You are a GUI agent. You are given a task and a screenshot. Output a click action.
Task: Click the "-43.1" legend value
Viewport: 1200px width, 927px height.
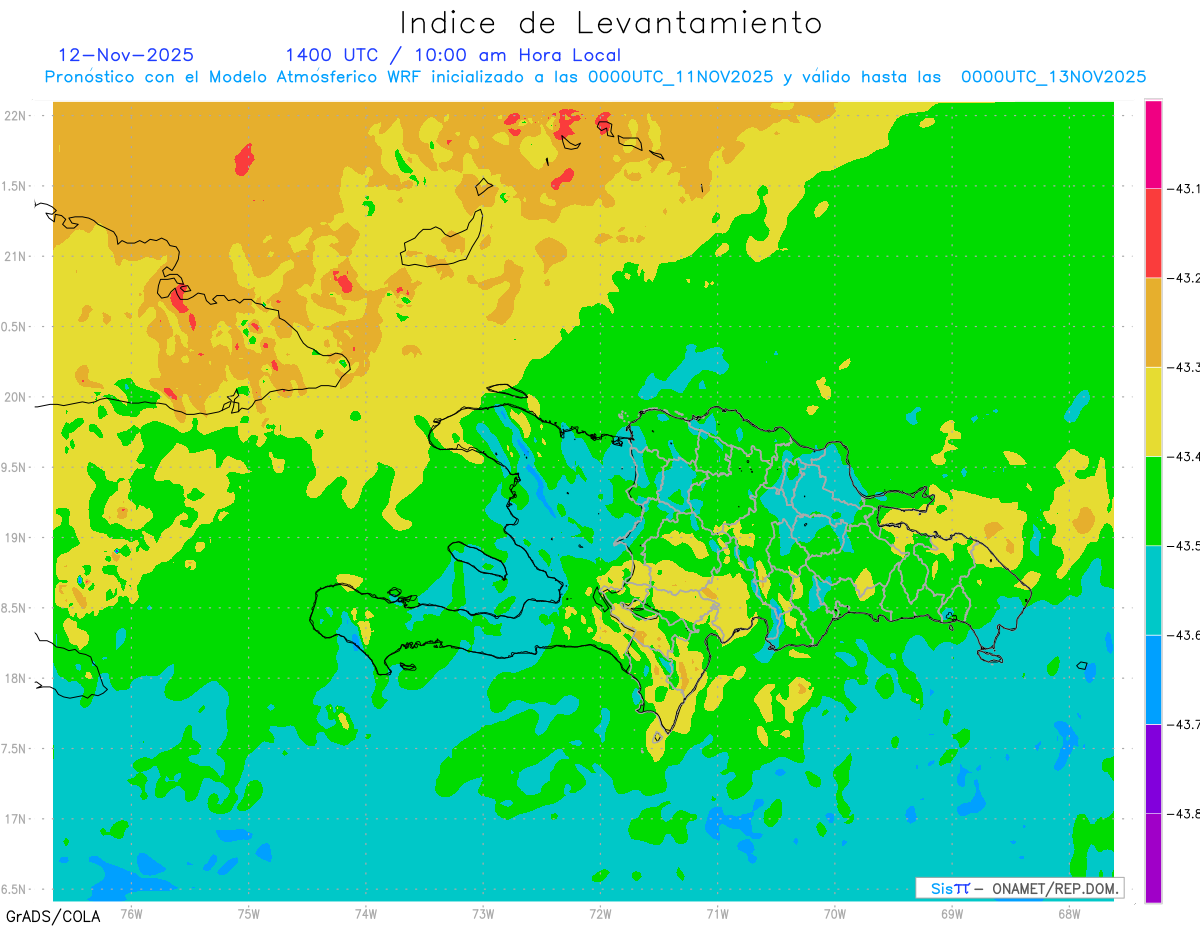pos(1184,188)
